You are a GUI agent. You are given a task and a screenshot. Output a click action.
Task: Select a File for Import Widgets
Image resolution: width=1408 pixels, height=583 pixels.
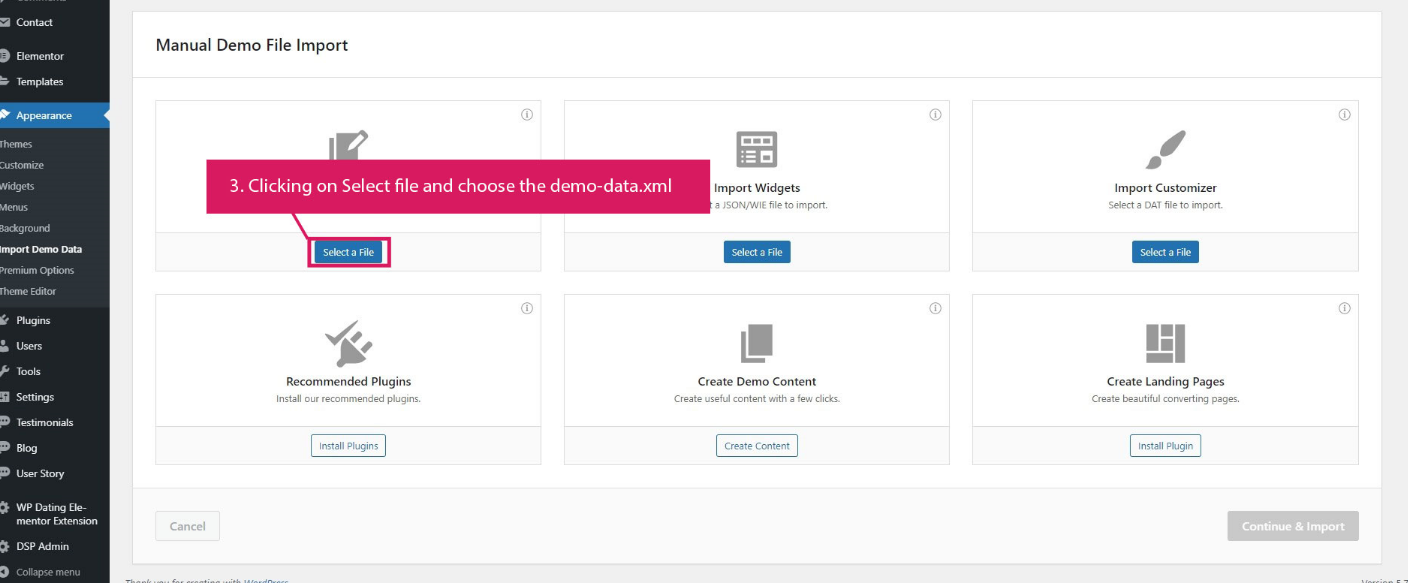pos(757,252)
